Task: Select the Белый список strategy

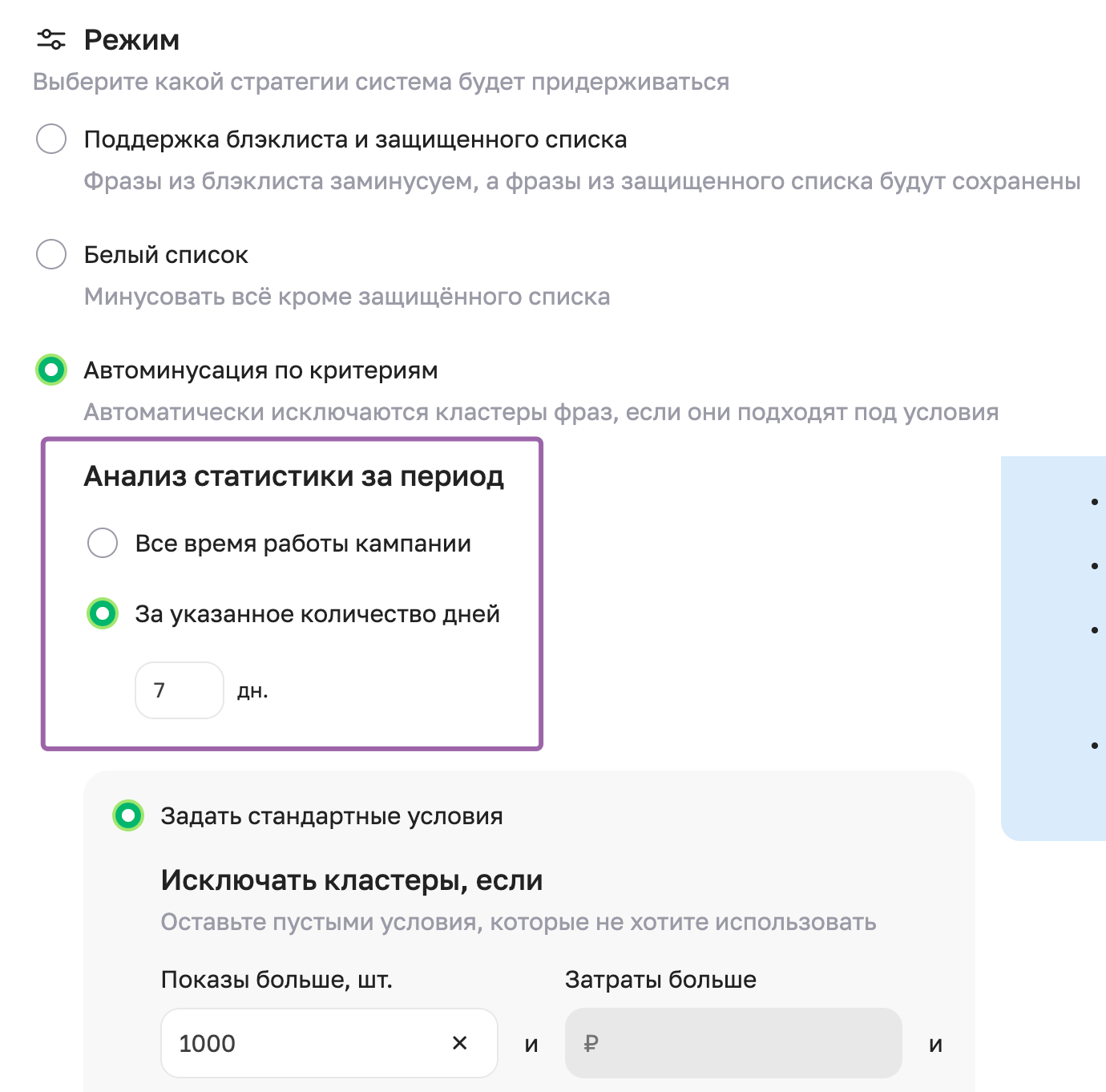Action: [x=51, y=254]
